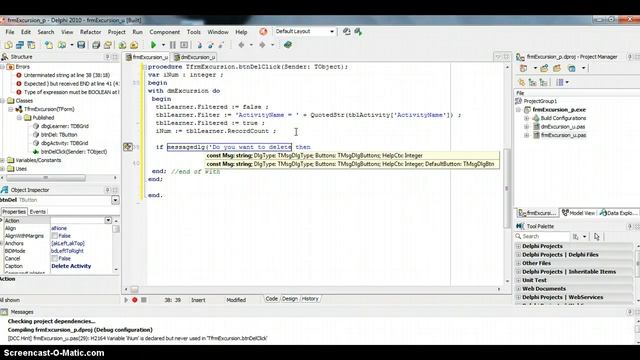Open the Run button dropdown arrow
Viewport: 640px width, 360px height.
coord(163,45)
